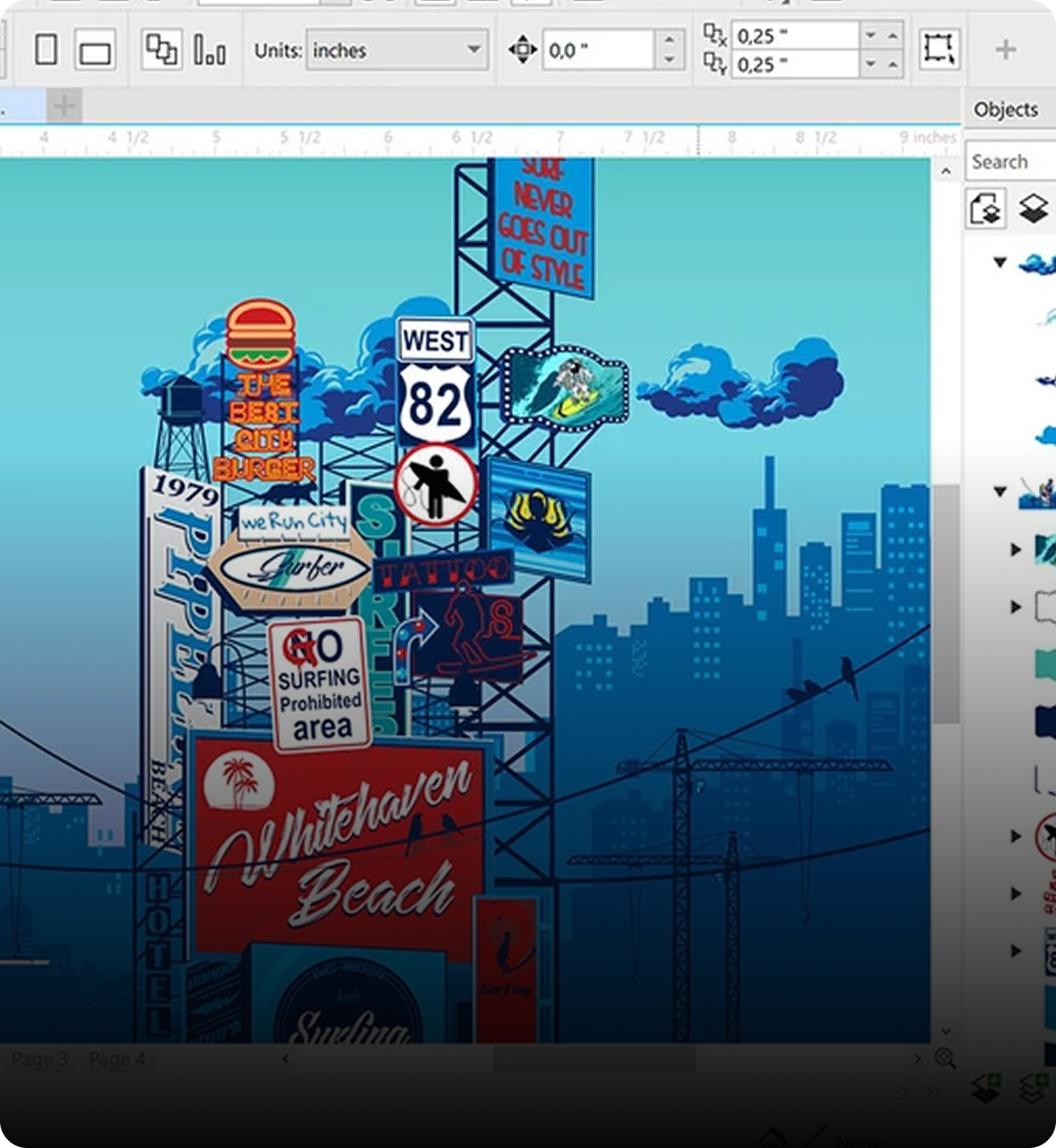Increase the duplicate X distance

pyautogui.click(x=892, y=36)
